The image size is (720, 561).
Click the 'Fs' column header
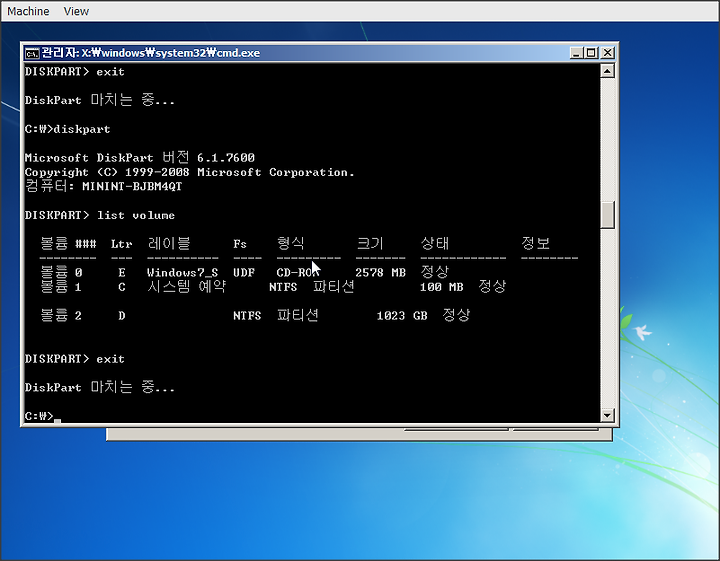point(240,244)
